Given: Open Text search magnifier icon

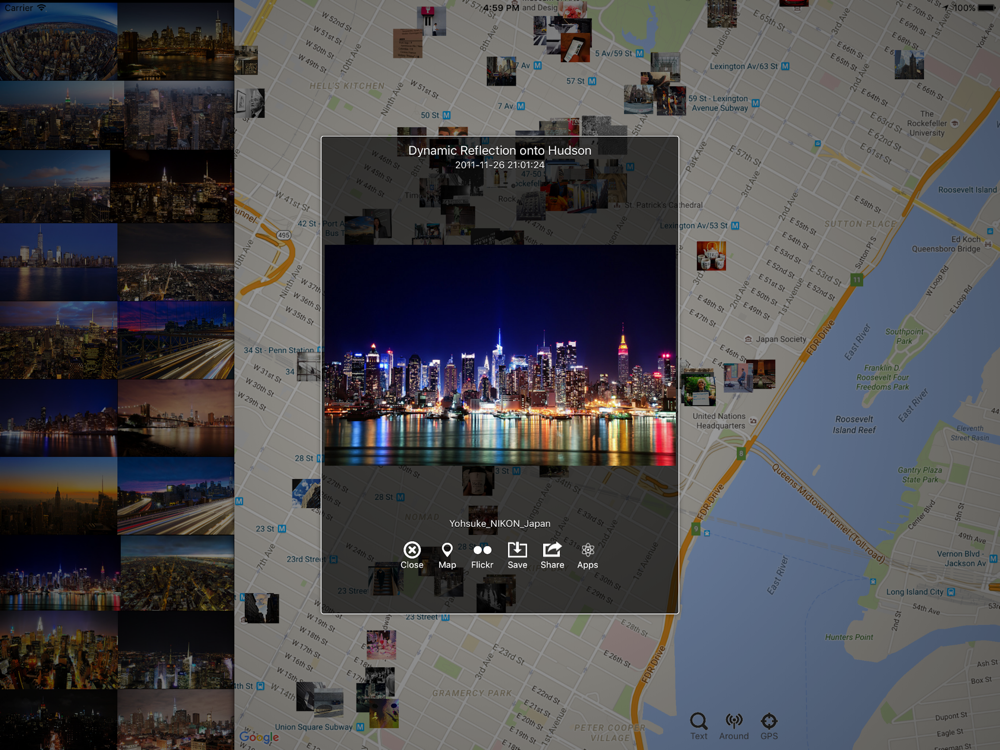Looking at the screenshot, I should [x=699, y=726].
